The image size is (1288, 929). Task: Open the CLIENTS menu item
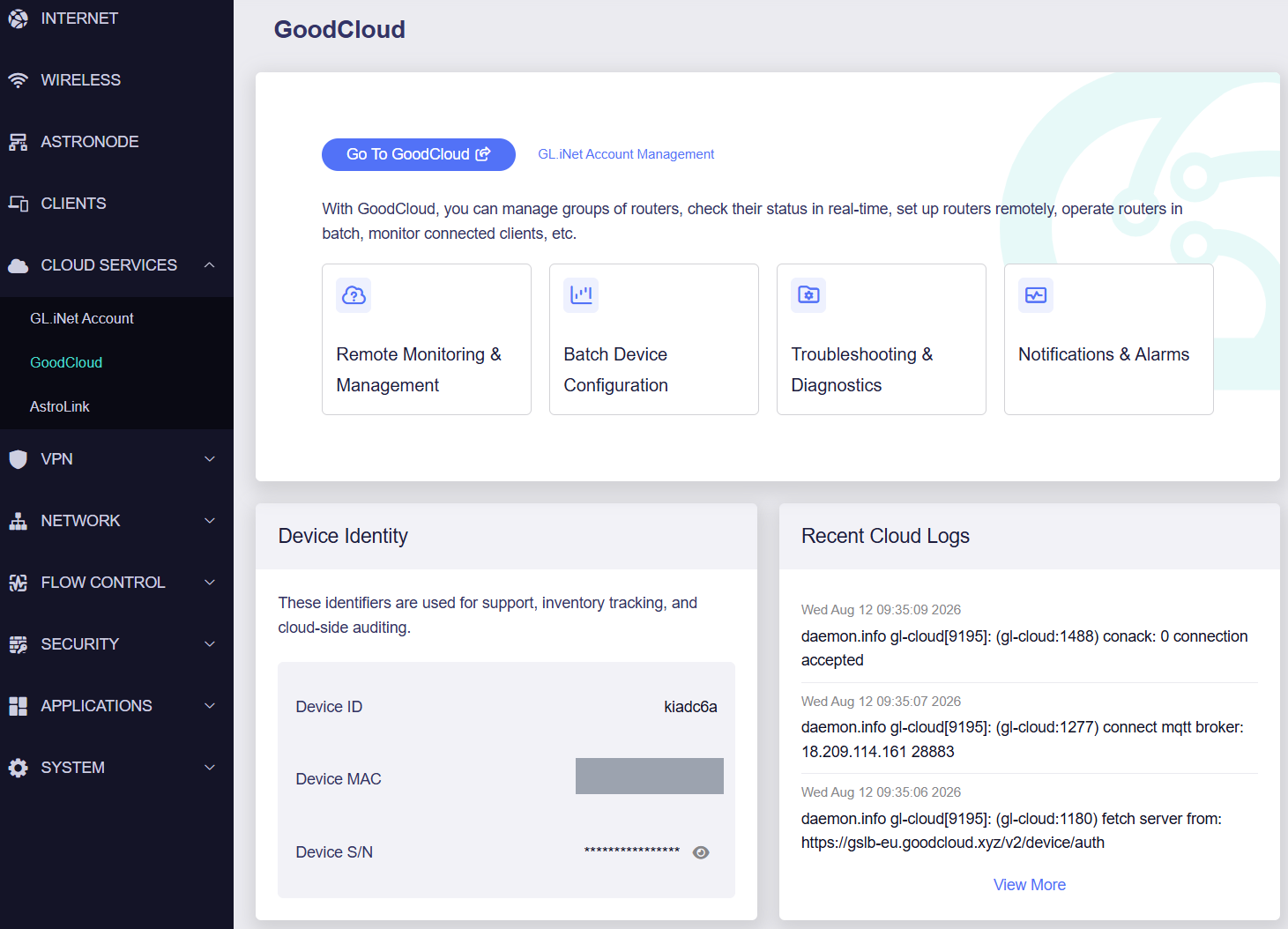(x=116, y=204)
